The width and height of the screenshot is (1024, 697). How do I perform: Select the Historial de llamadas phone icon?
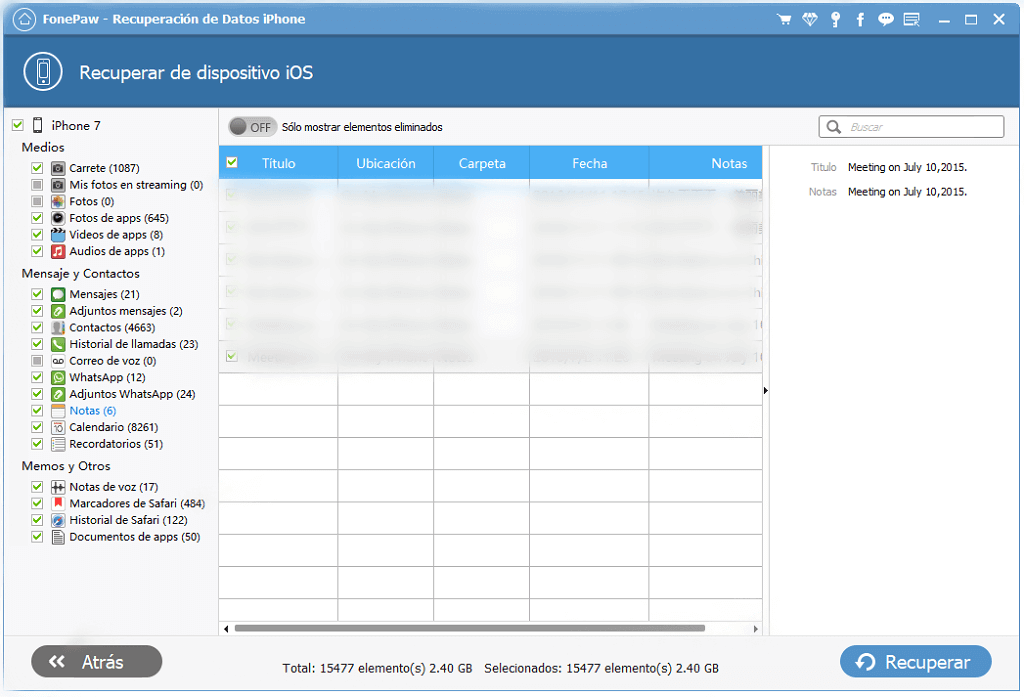[58, 344]
